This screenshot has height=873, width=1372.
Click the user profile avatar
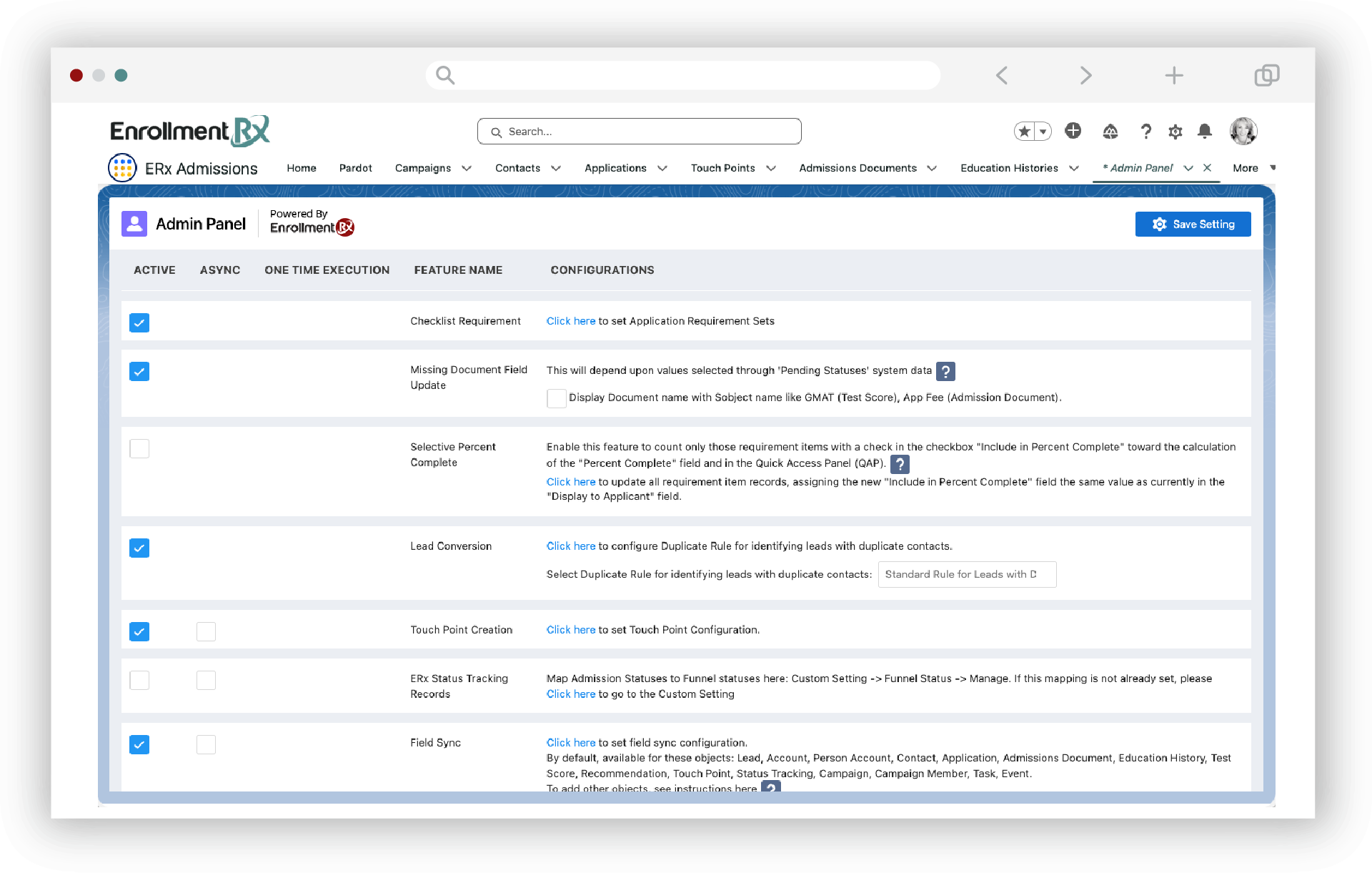(x=1243, y=132)
